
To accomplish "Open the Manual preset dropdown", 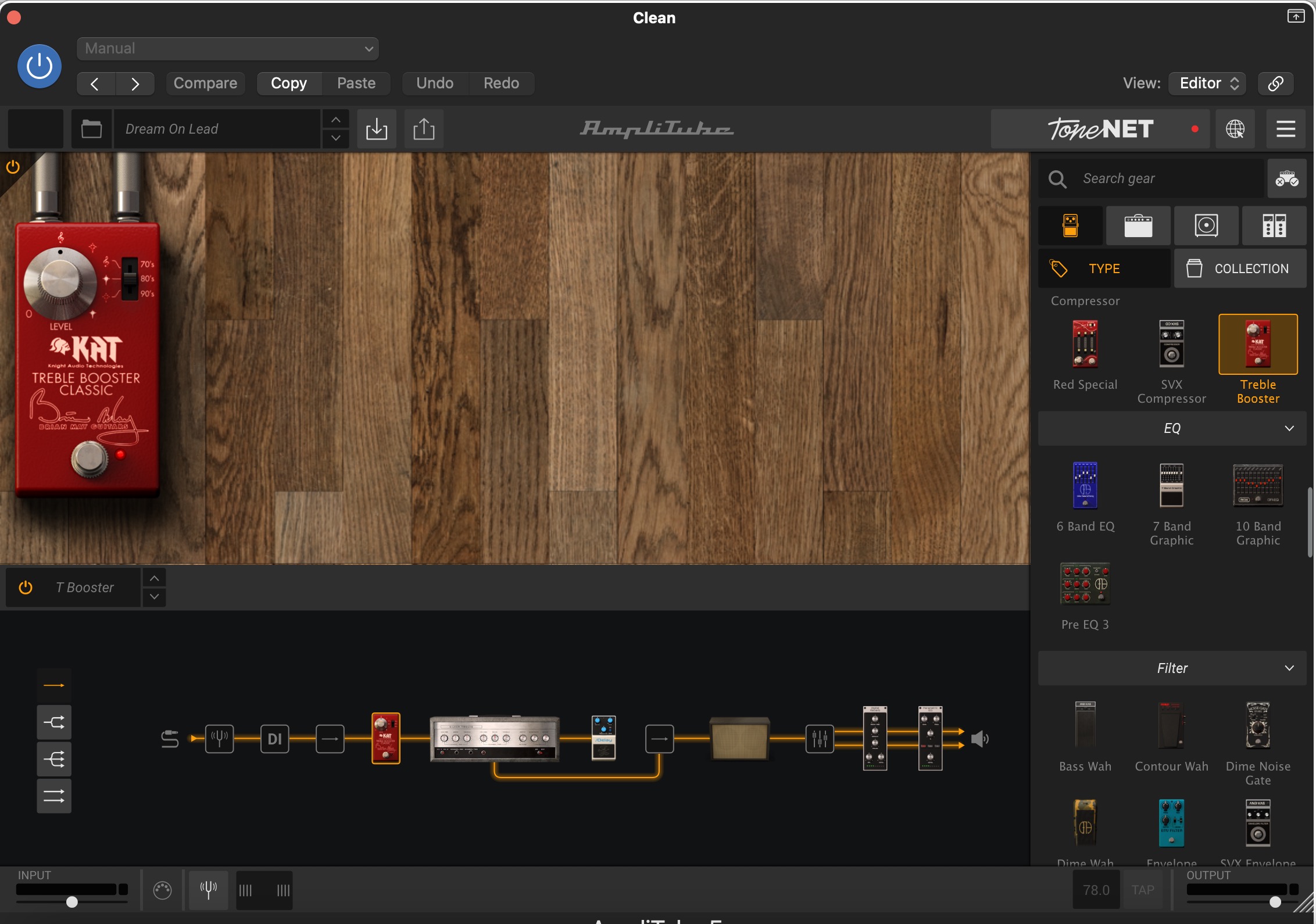I will (227, 49).
